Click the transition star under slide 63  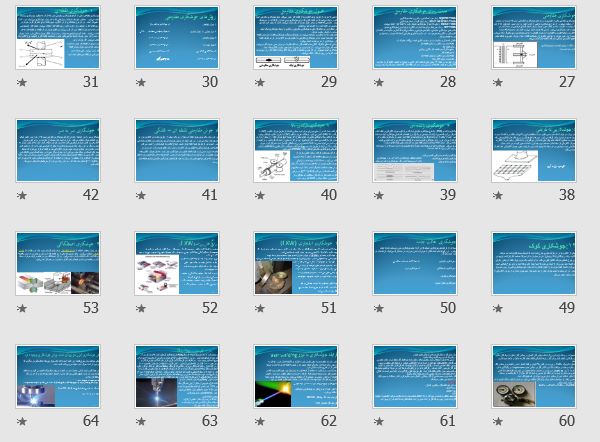tap(141, 421)
